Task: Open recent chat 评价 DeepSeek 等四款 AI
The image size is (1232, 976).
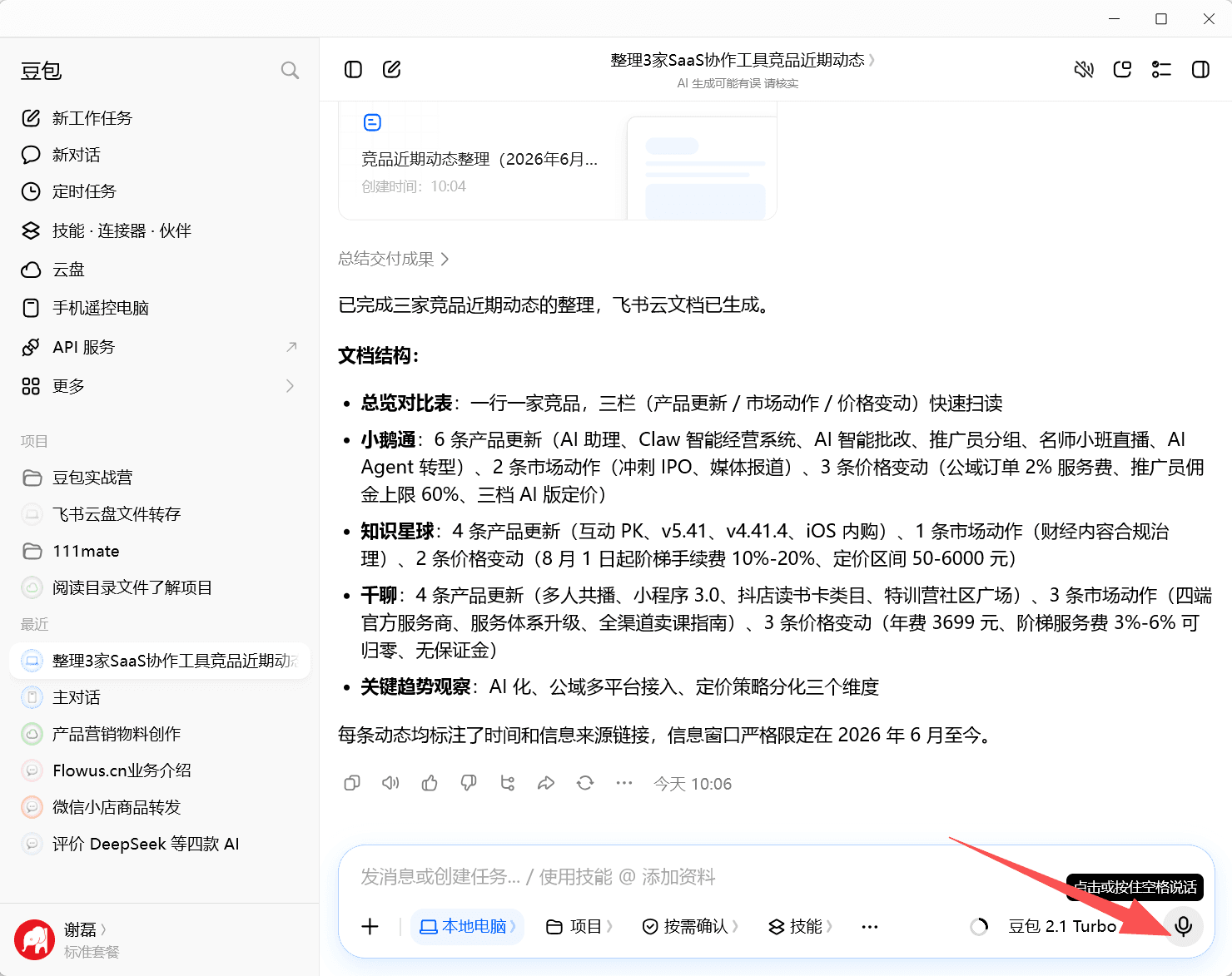Action: point(159,844)
